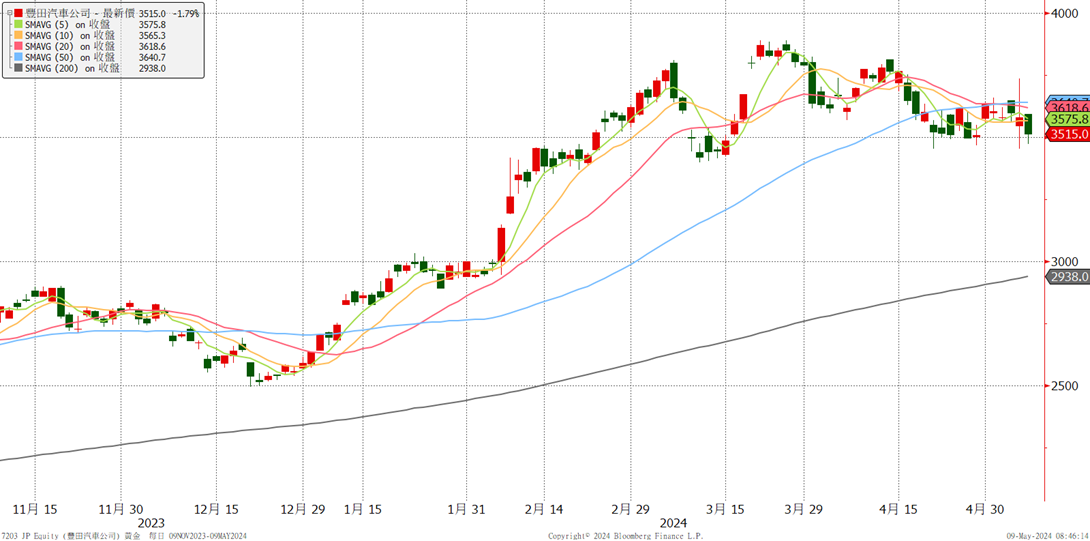Click the green SMAVG (5) color swatch
Image resolution: width=1090 pixels, height=541 pixels.
(x=18, y=24)
